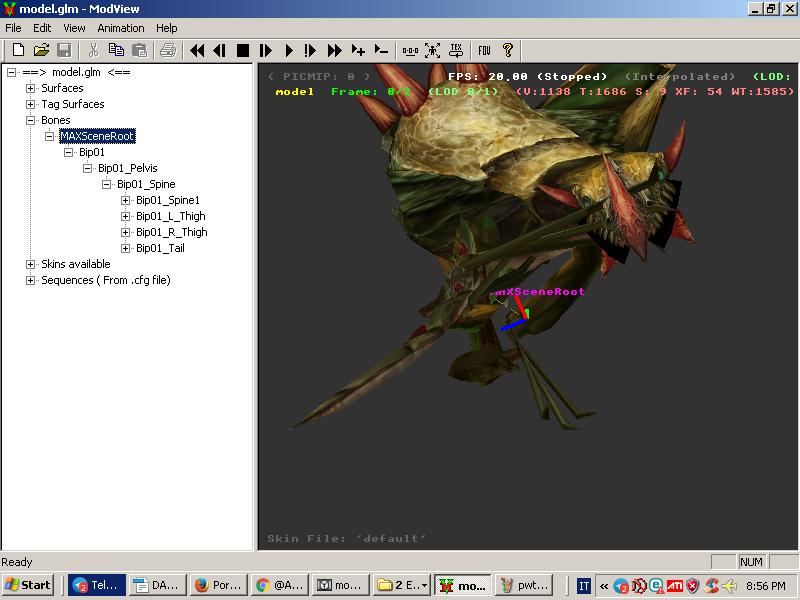This screenshot has width=800, height=600.
Task: Collapse the Bip01_Spine node
Action: point(106,184)
